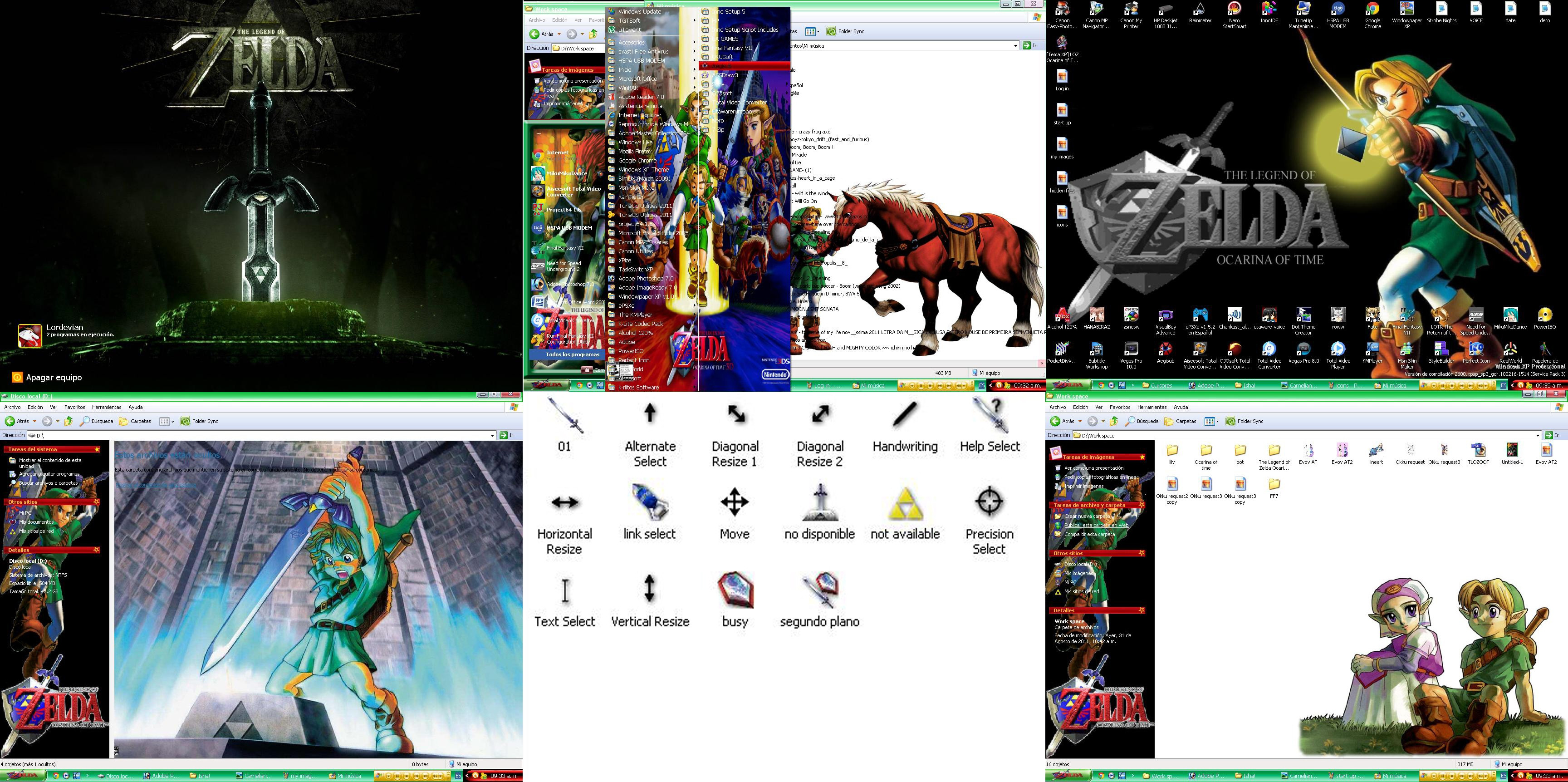Open the 'hidden files' desktop file
The height and width of the screenshot is (782, 1568).
pyautogui.click(x=1062, y=182)
